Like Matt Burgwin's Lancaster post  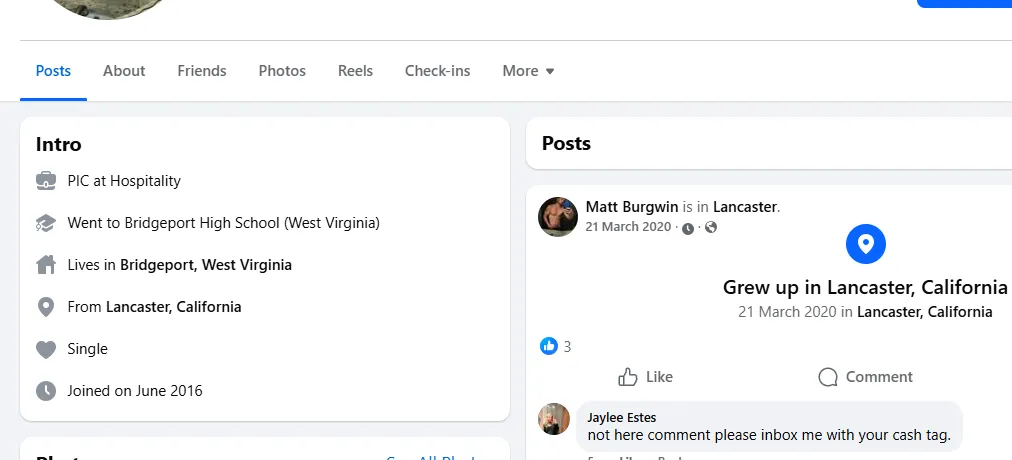pos(645,377)
